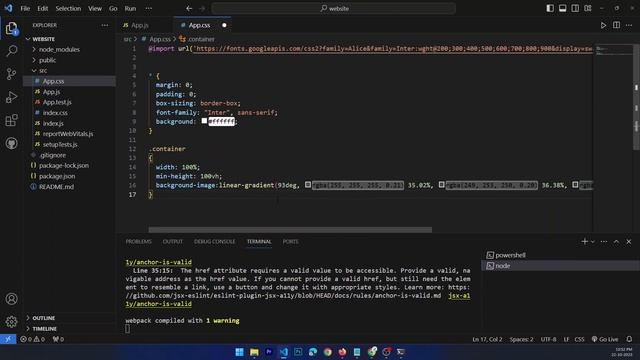The width and height of the screenshot is (640, 360).
Task: Open terminal panel More Actions ellipsis
Action: pos(604,242)
